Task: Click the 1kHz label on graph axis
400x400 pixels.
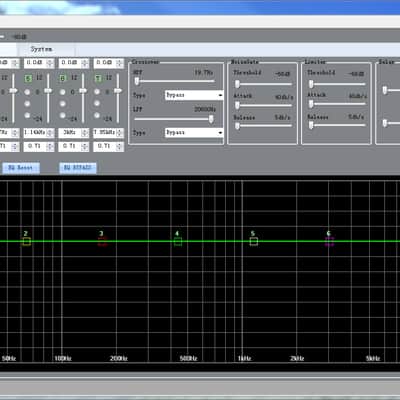Action: (x=244, y=358)
